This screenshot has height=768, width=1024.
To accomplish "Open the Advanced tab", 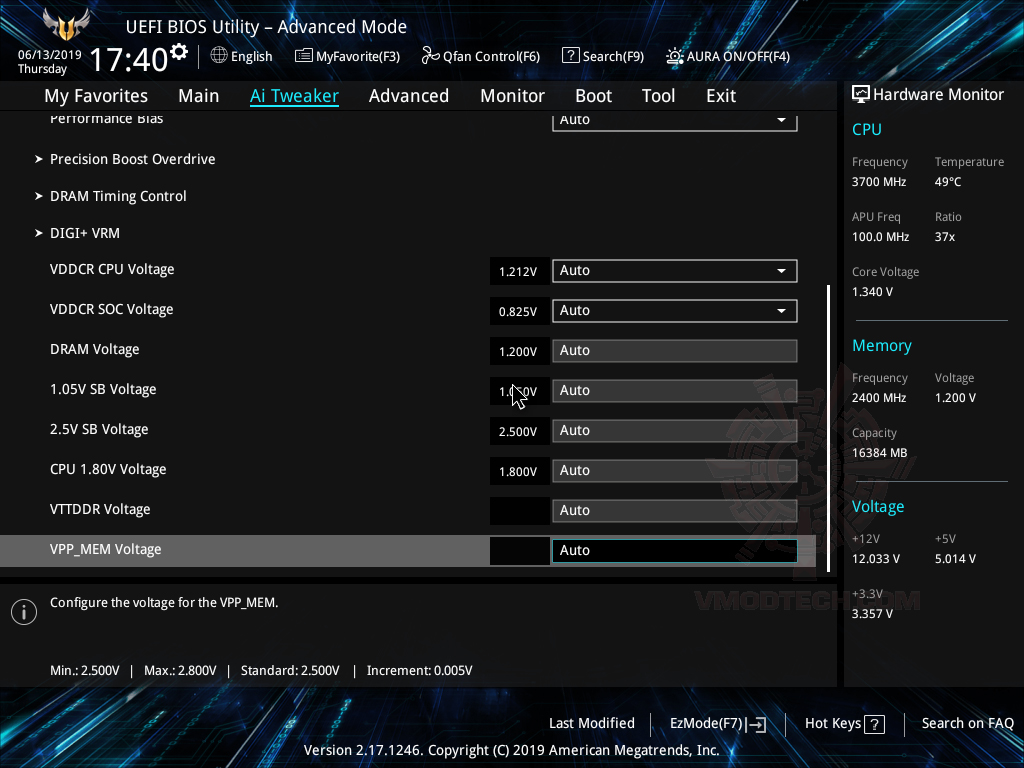I will (409, 96).
